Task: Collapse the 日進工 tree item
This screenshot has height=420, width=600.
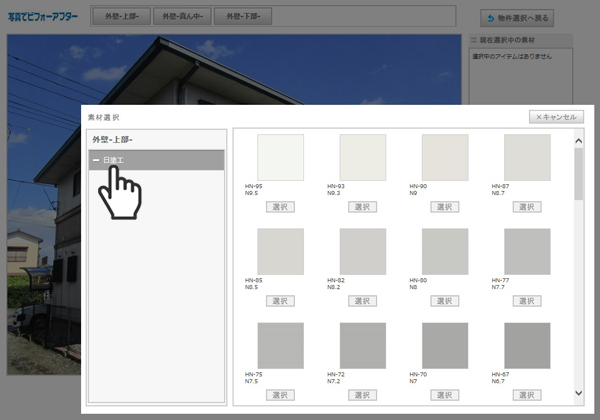Action: pyautogui.click(x=96, y=160)
